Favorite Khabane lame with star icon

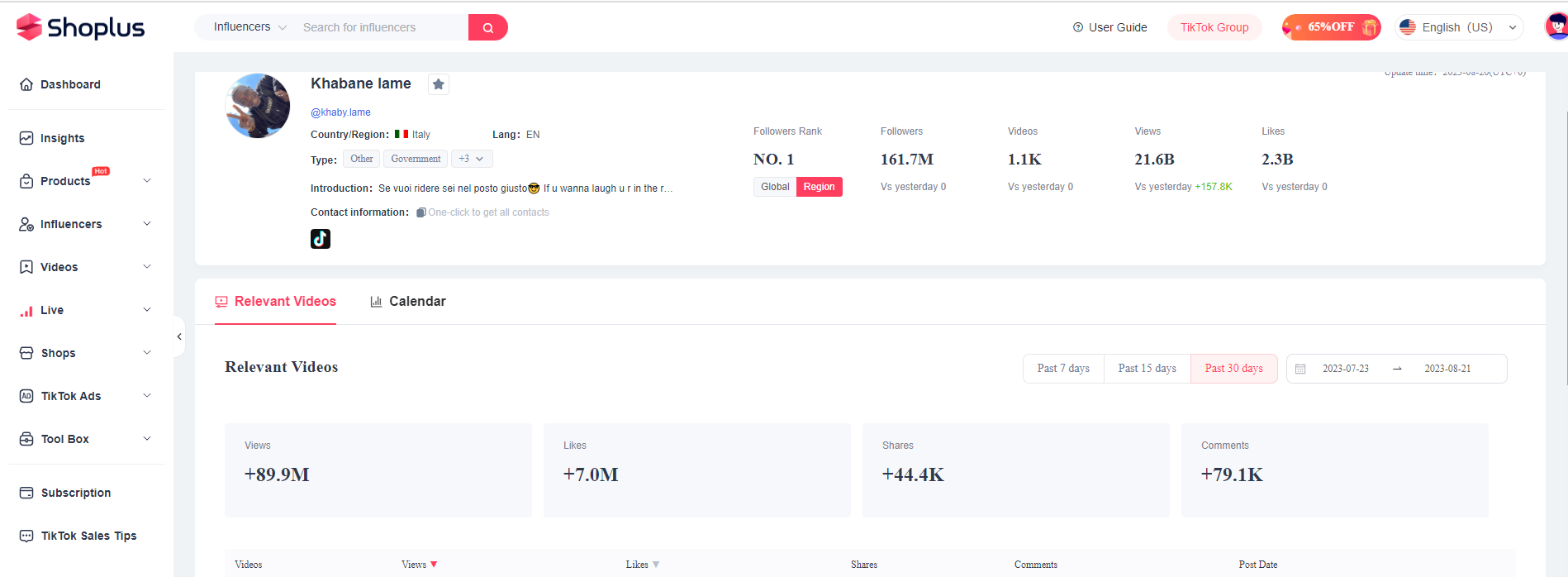[439, 84]
